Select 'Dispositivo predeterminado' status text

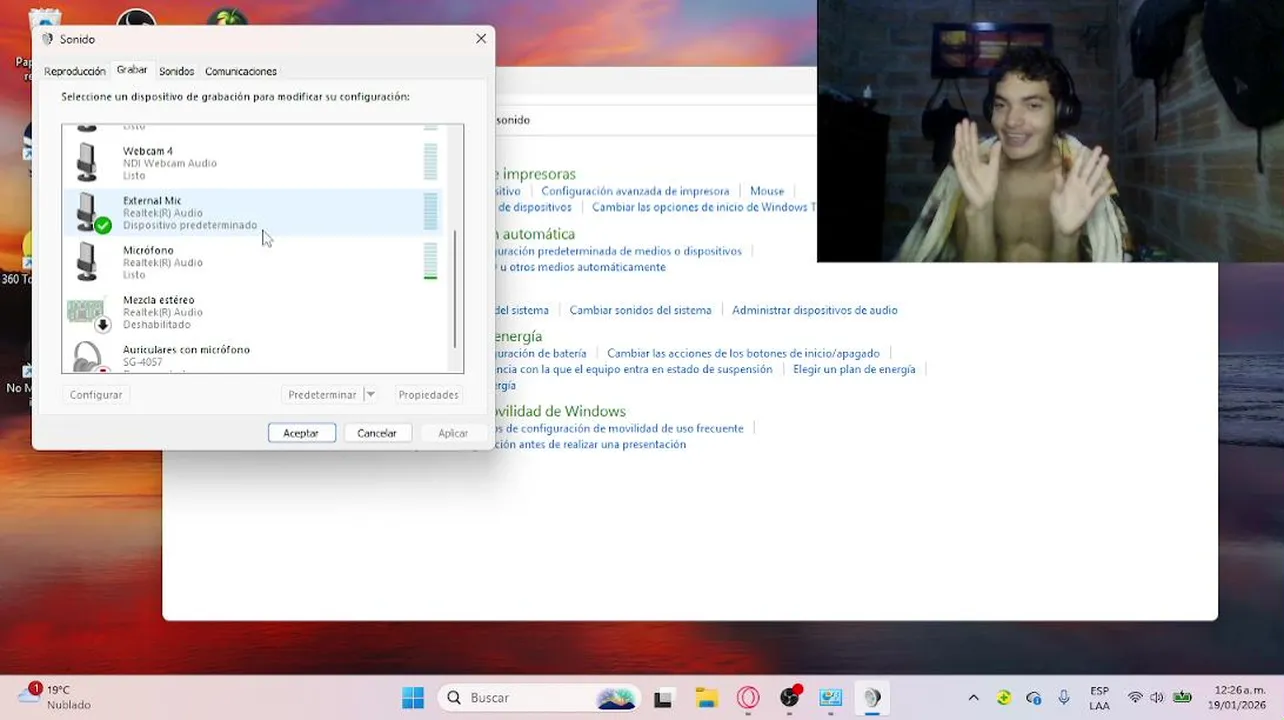click(190, 225)
